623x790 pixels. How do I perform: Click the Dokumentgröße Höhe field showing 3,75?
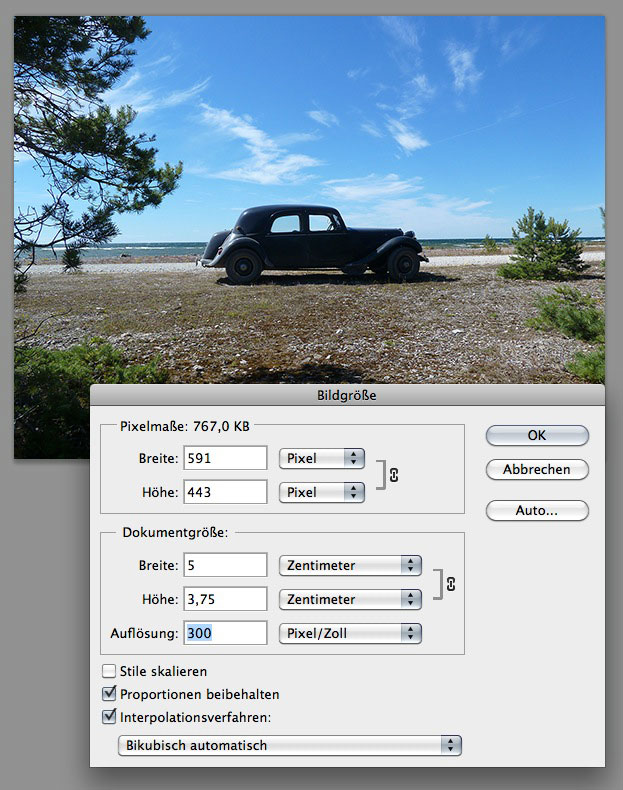point(225,599)
